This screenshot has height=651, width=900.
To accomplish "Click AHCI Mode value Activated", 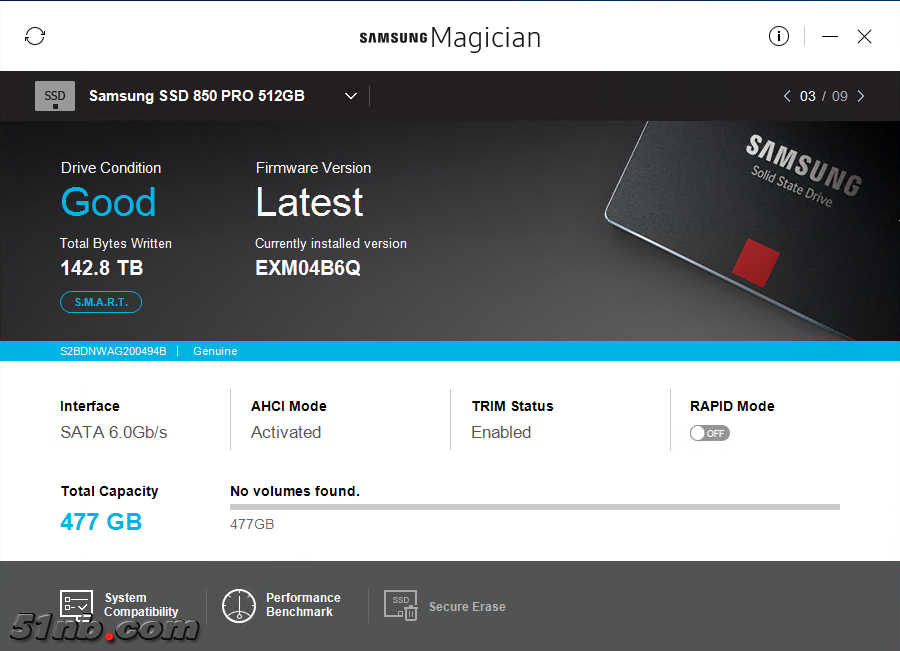I will pyautogui.click(x=286, y=432).
